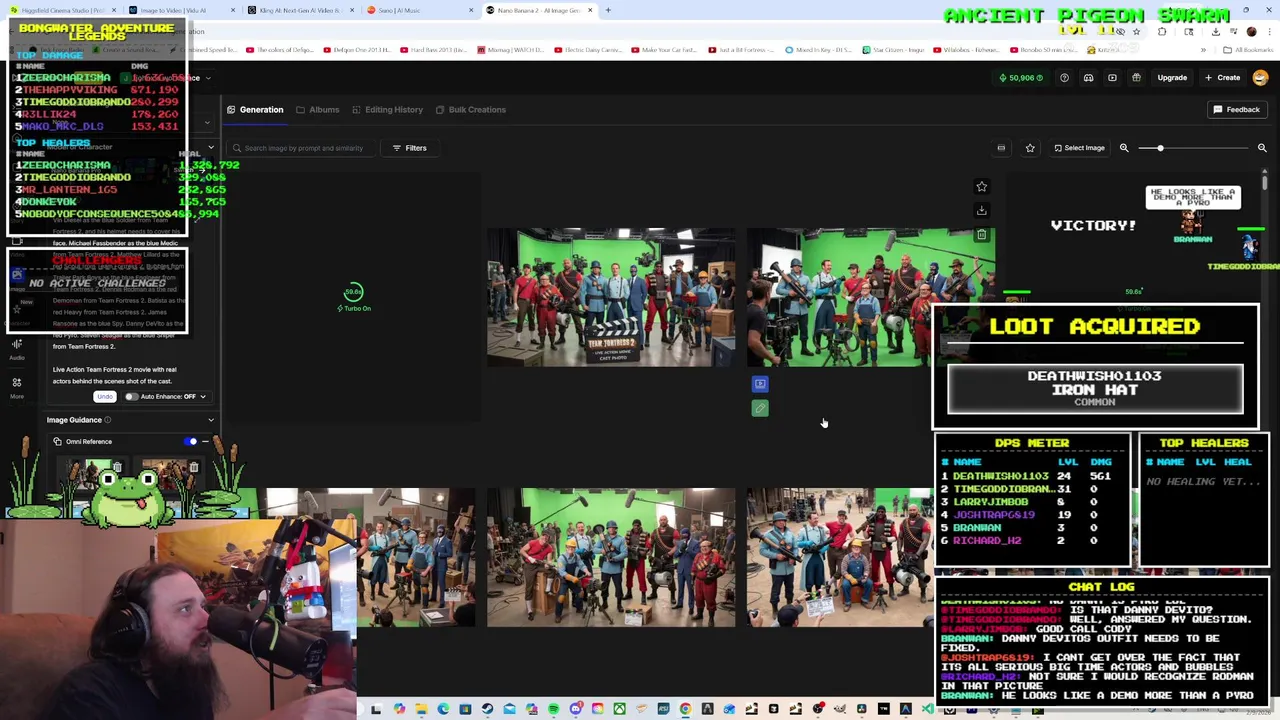This screenshot has height=720, width=1280.
Task: Click the zoom-out magnifier icon
Action: (1124, 148)
